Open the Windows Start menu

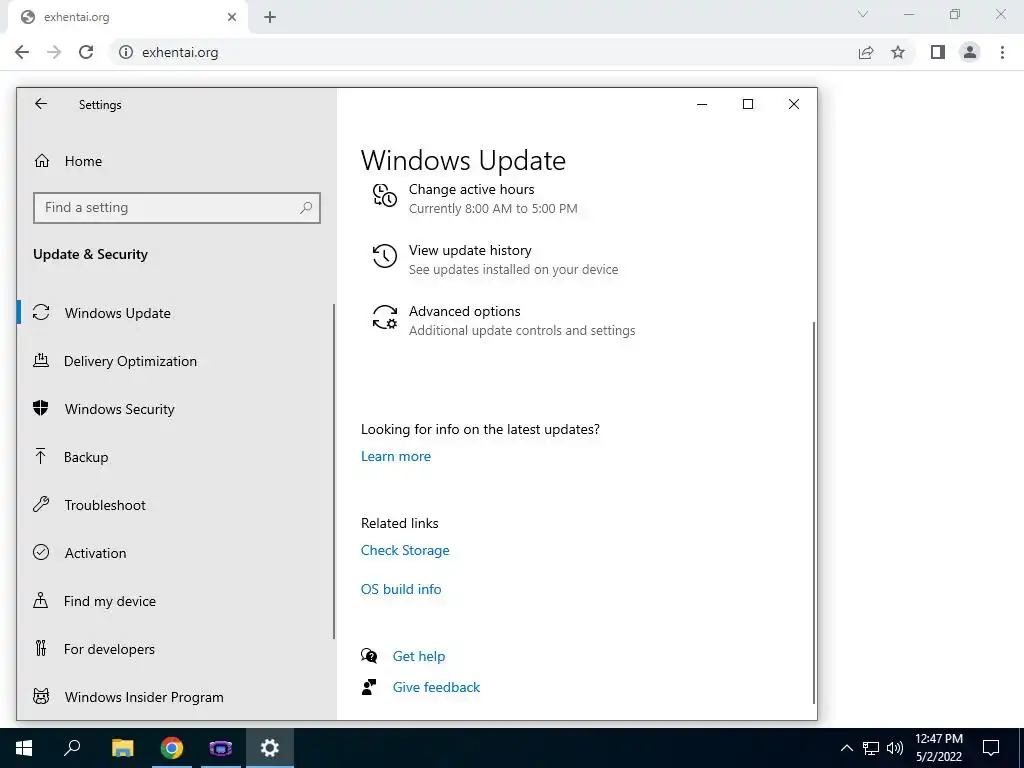point(24,748)
